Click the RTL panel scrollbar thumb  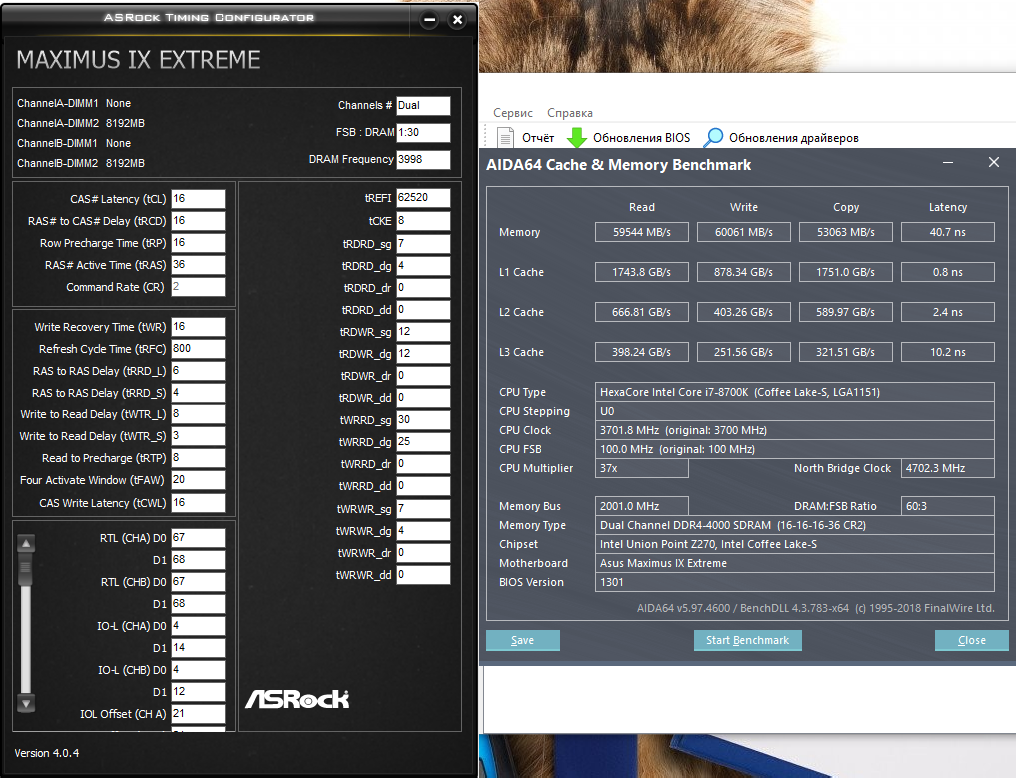pos(26,568)
